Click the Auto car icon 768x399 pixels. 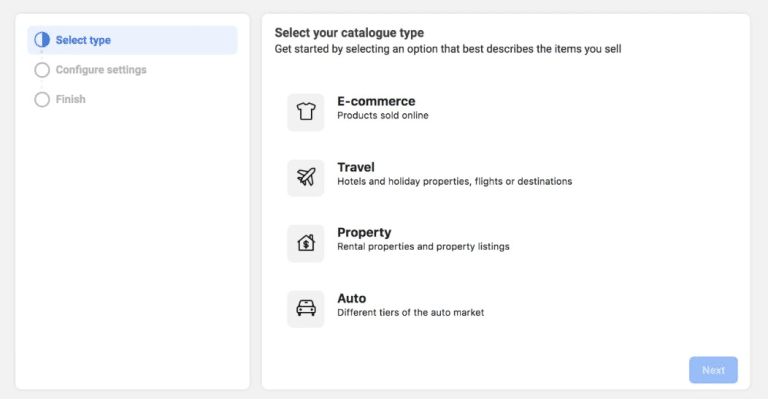click(x=306, y=309)
